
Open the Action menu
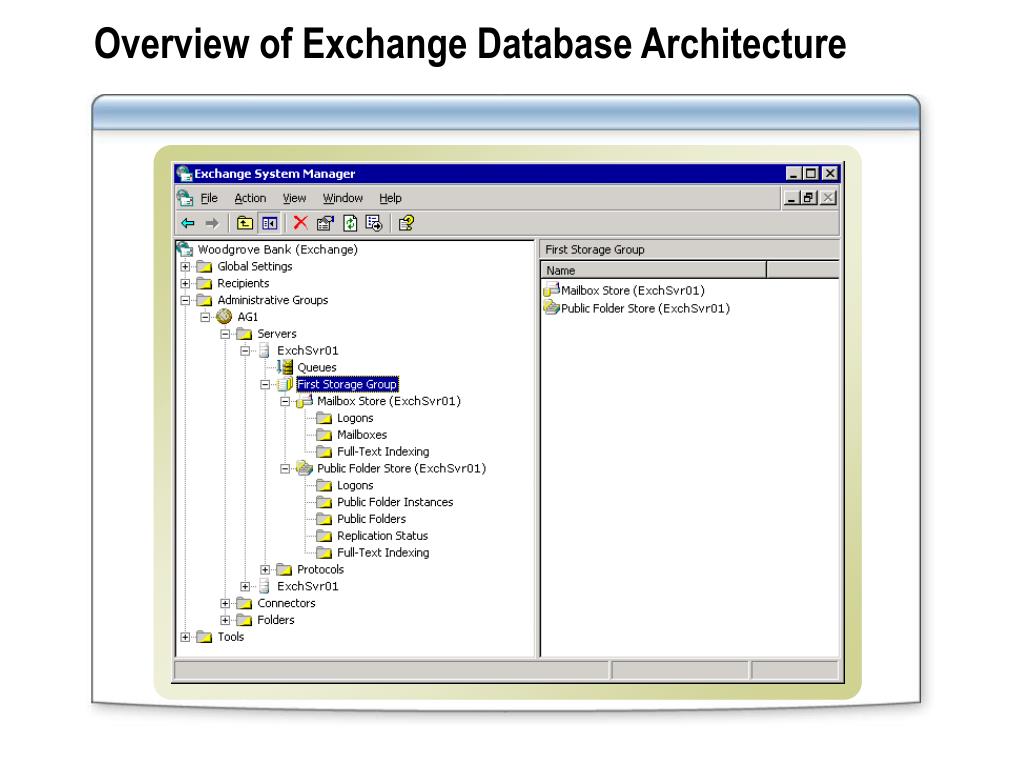point(250,198)
